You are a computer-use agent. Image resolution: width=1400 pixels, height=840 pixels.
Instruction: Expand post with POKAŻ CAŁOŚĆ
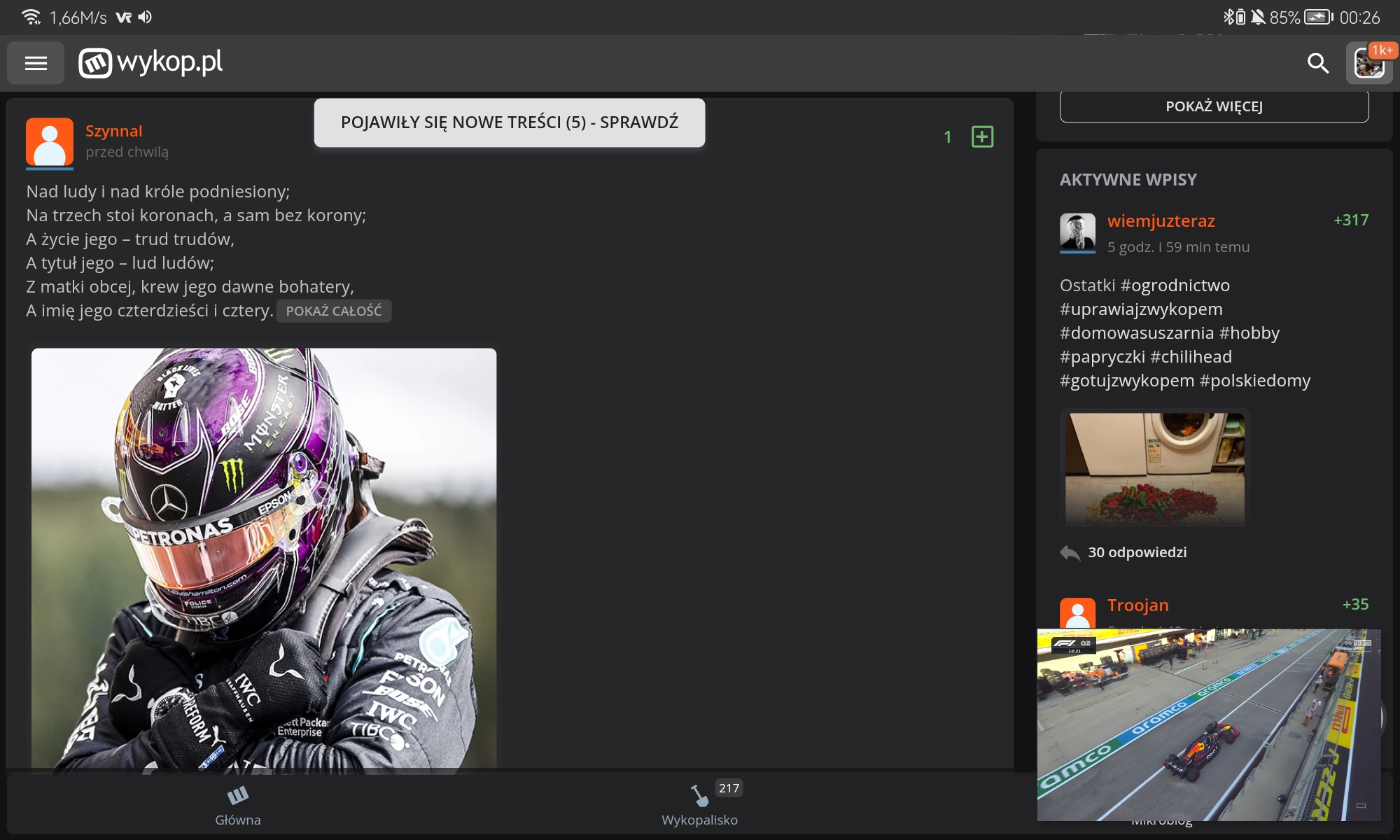coord(334,311)
